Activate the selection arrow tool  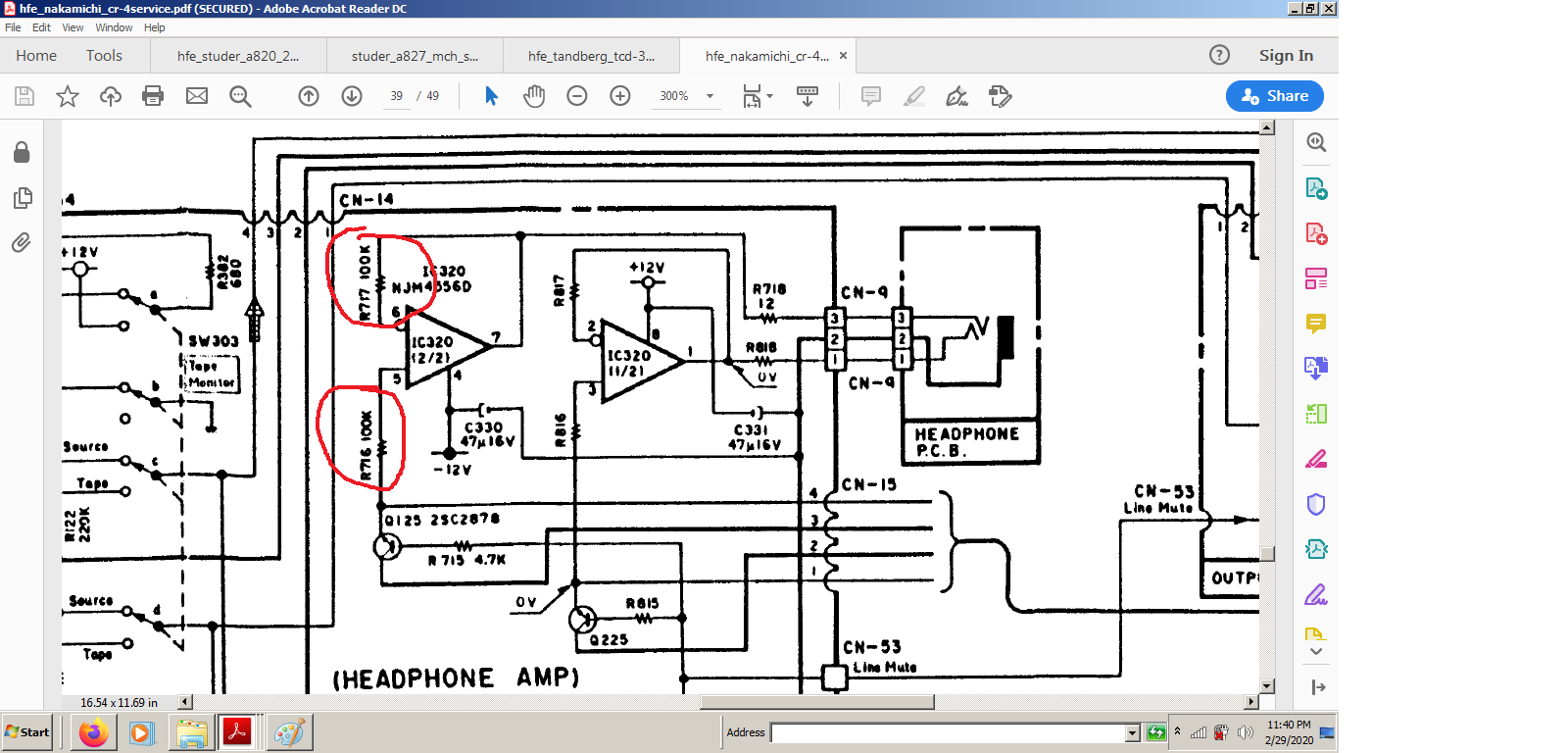tap(491, 96)
